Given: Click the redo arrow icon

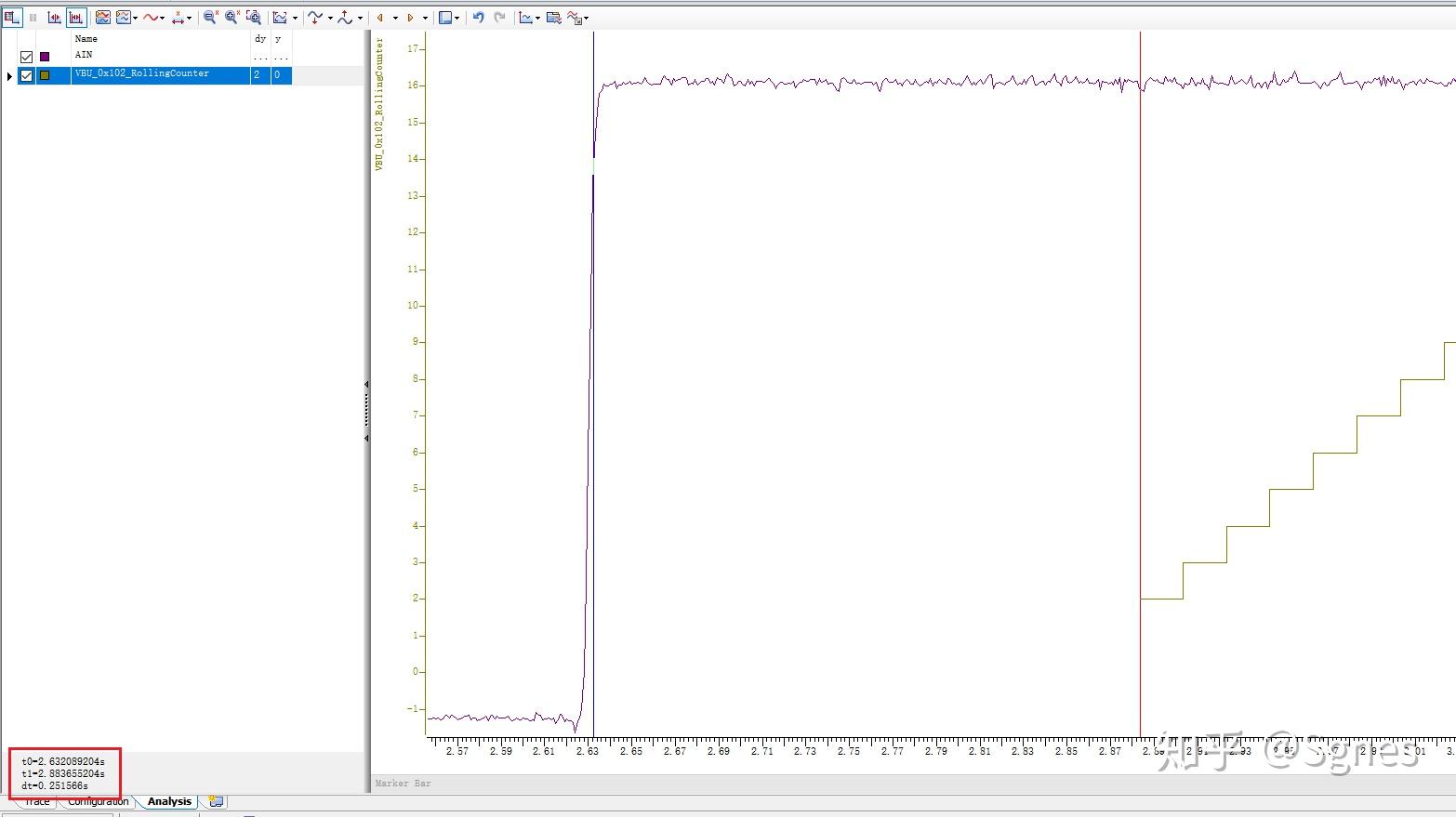Looking at the screenshot, I should [500, 17].
